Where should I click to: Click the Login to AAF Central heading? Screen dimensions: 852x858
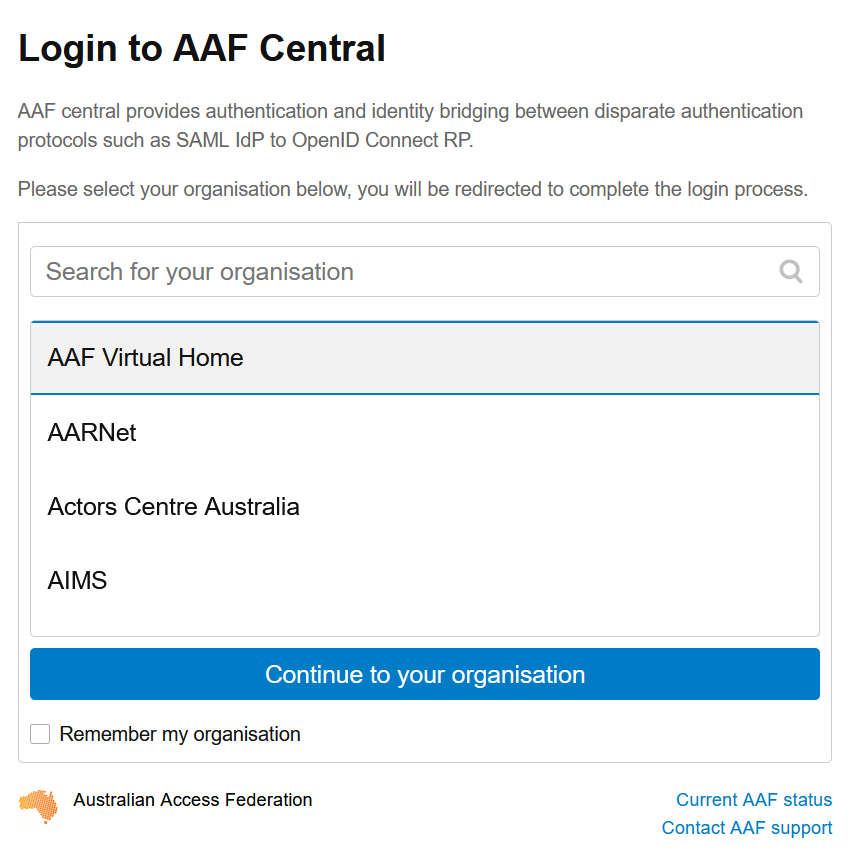[202, 48]
